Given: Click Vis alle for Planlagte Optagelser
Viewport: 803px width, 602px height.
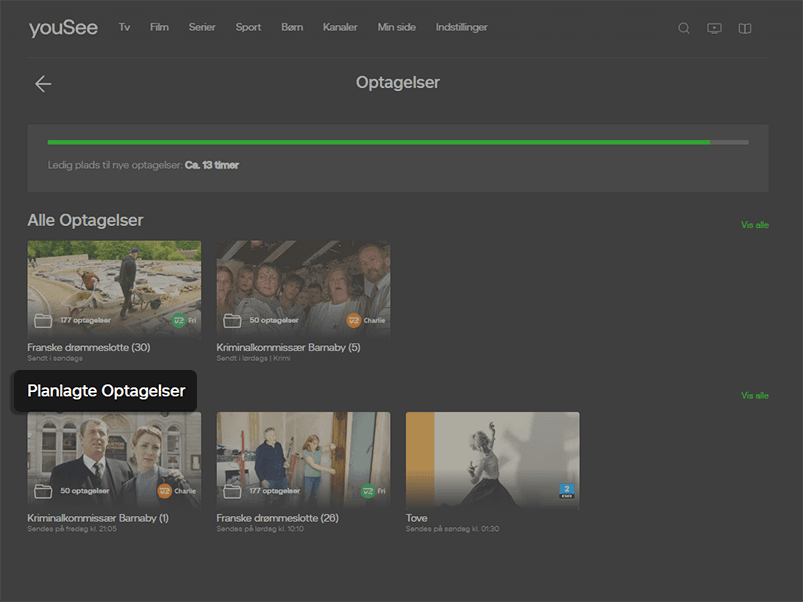Looking at the screenshot, I should [x=754, y=396].
